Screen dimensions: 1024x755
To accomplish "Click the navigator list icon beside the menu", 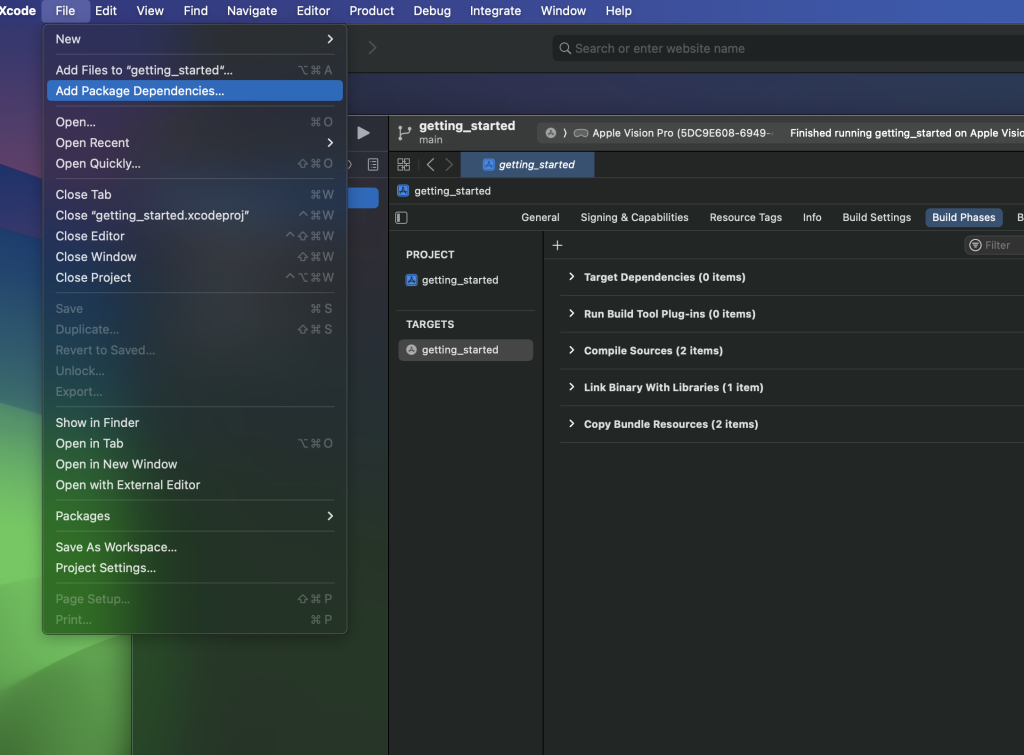I will [373, 165].
